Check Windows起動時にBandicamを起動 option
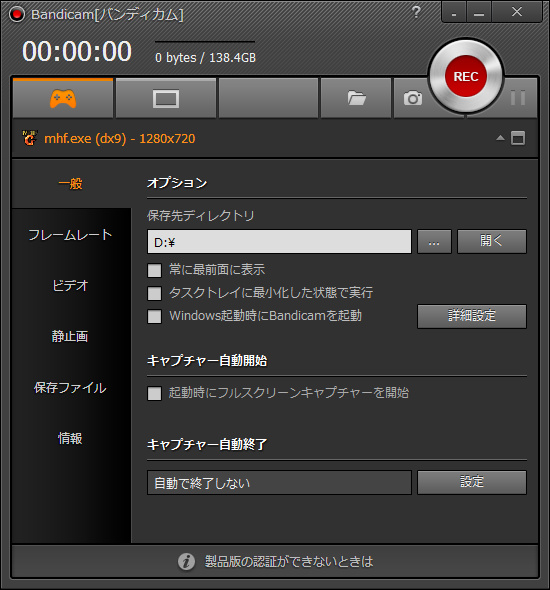Image resolution: width=550 pixels, height=590 pixels. [154, 316]
